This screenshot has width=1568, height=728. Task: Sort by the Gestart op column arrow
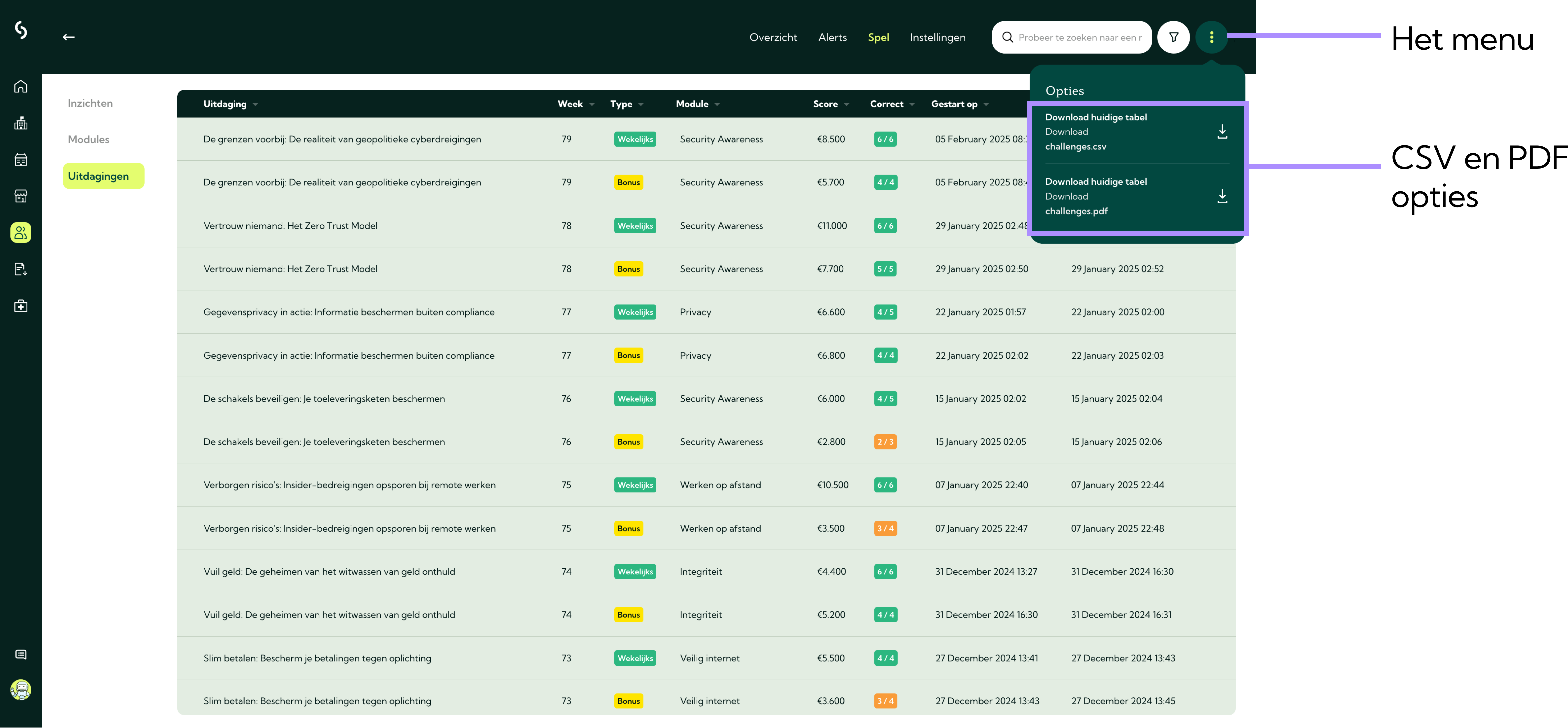(986, 104)
